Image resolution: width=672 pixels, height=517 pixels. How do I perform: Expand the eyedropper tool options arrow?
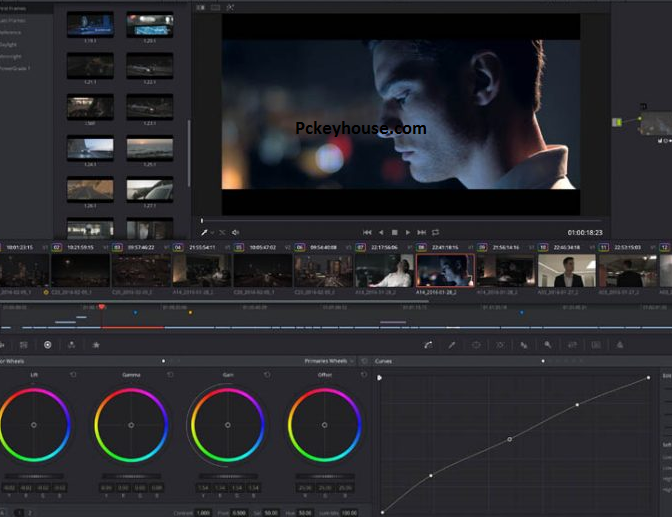[x=212, y=233]
